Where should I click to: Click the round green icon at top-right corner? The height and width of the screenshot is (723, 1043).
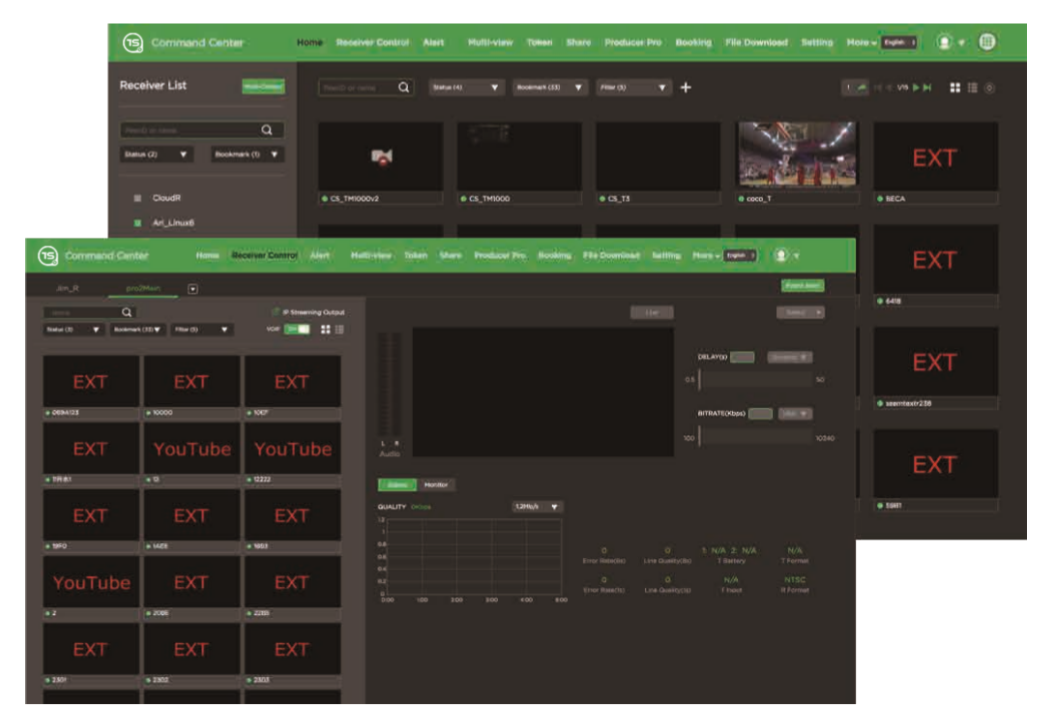click(987, 43)
